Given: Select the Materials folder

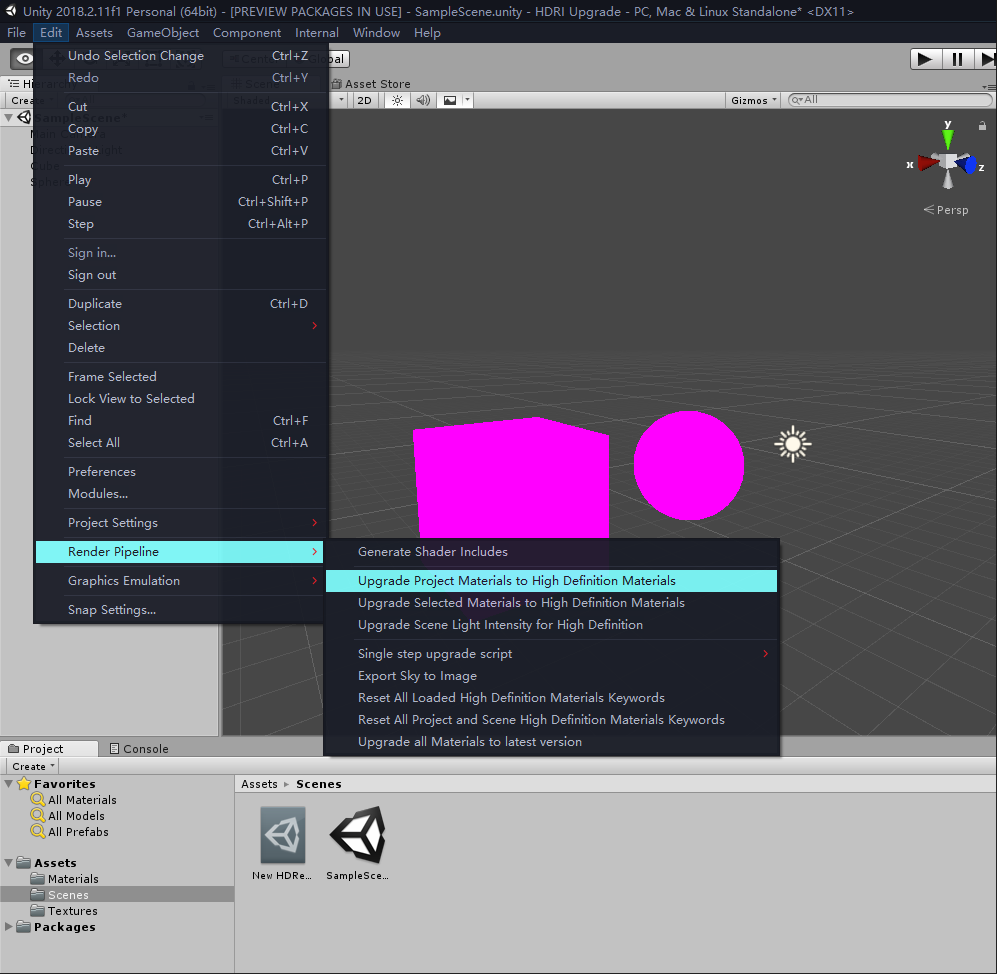Looking at the screenshot, I should tap(65, 879).
